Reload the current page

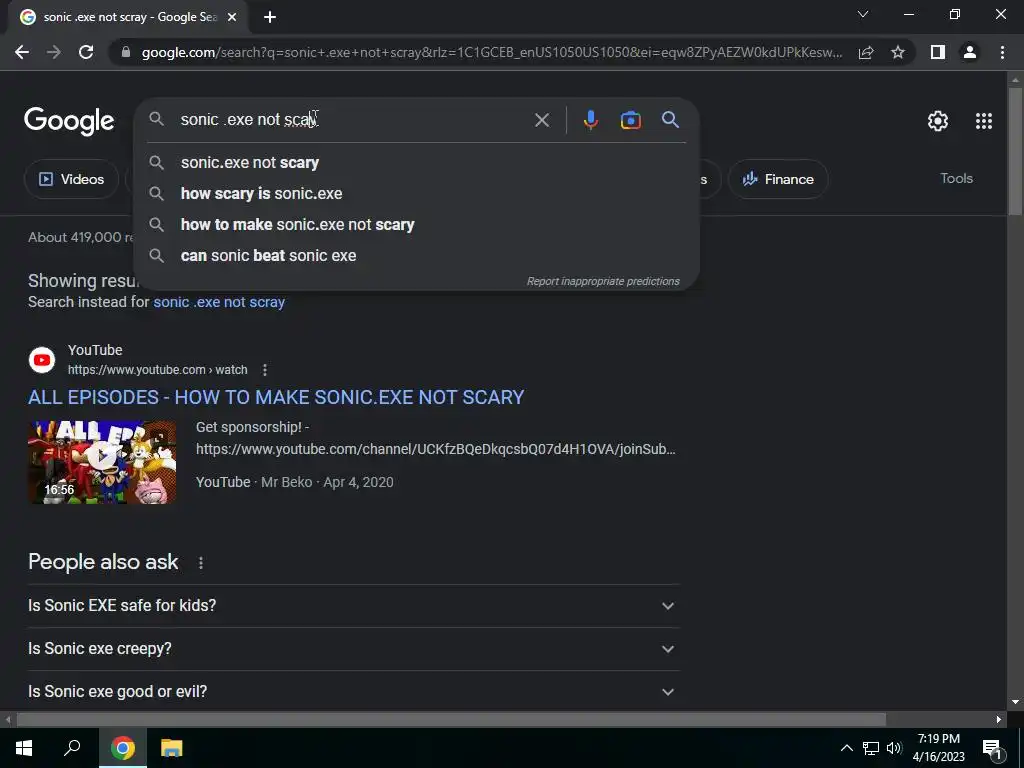point(86,52)
